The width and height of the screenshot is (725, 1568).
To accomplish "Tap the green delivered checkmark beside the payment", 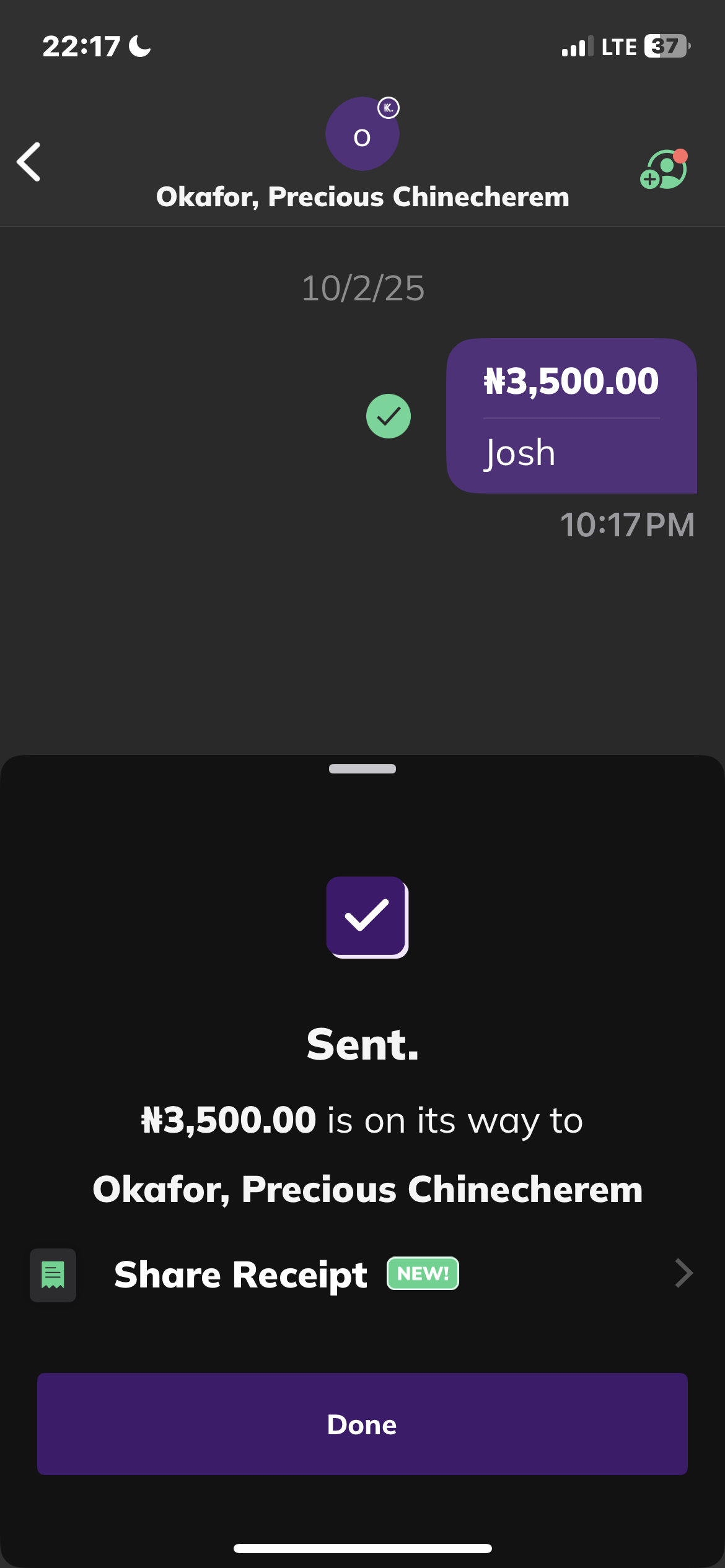I will (x=389, y=416).
